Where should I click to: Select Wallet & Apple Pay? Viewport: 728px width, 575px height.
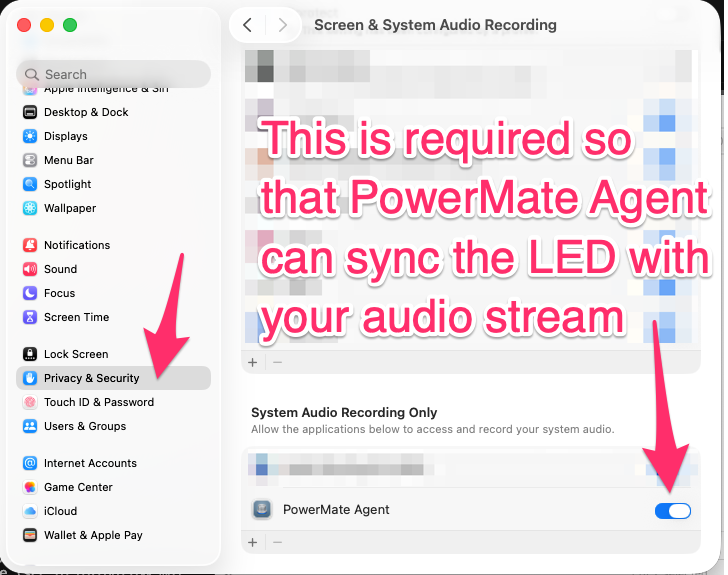click(x=113, y=535)
